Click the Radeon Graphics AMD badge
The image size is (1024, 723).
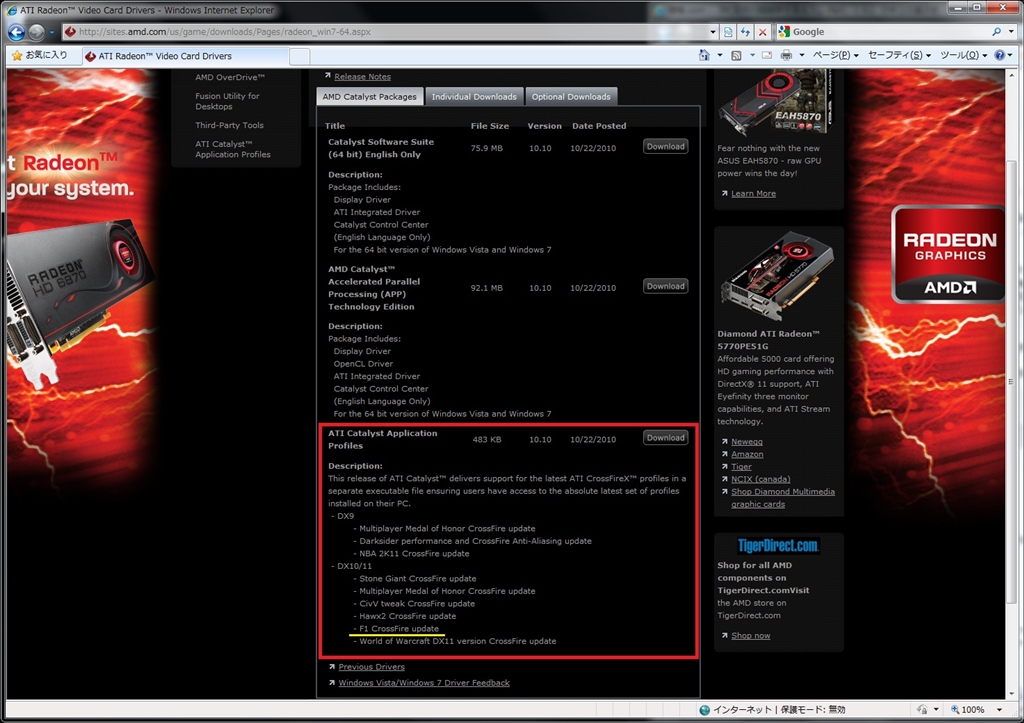pos(948,255)
